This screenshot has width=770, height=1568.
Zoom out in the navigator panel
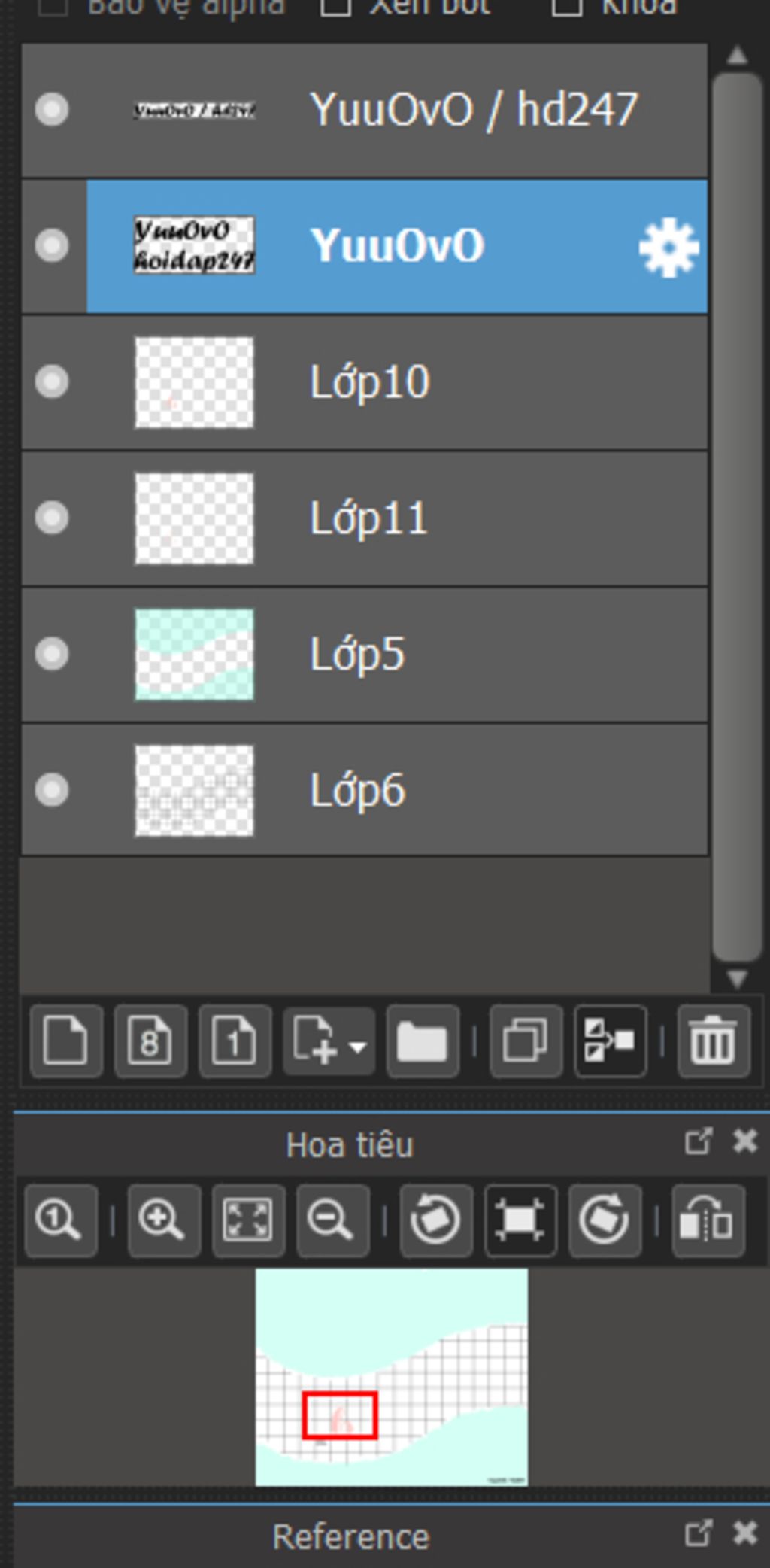[332, 1220]
